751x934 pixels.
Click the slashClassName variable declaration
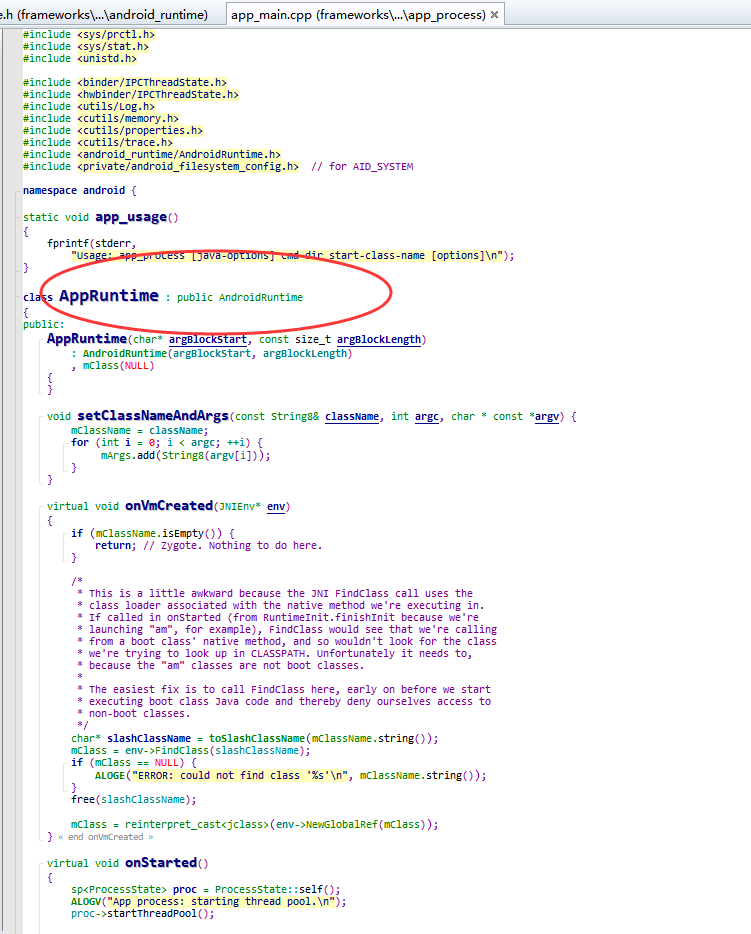(149, 739)
